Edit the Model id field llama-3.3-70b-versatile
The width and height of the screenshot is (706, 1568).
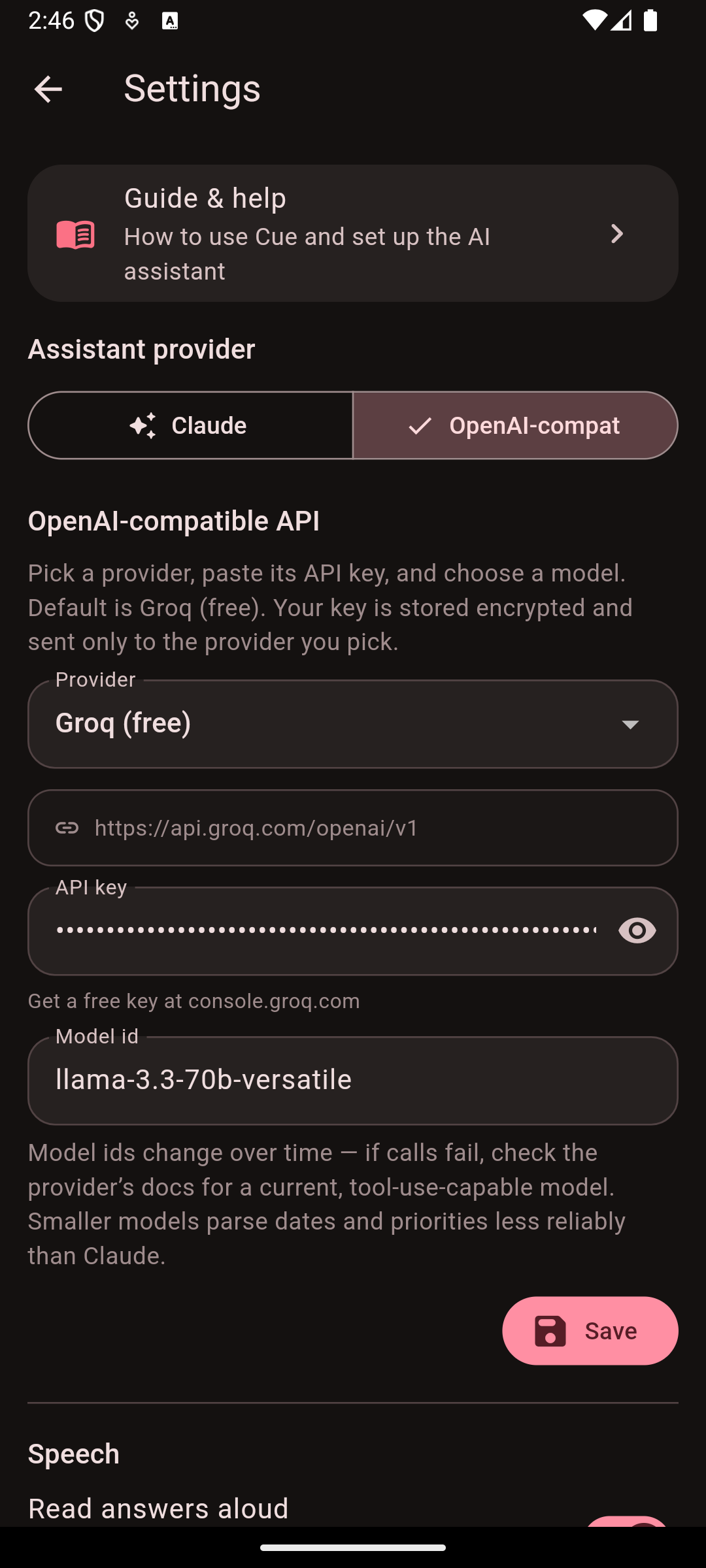(353, 1081)
